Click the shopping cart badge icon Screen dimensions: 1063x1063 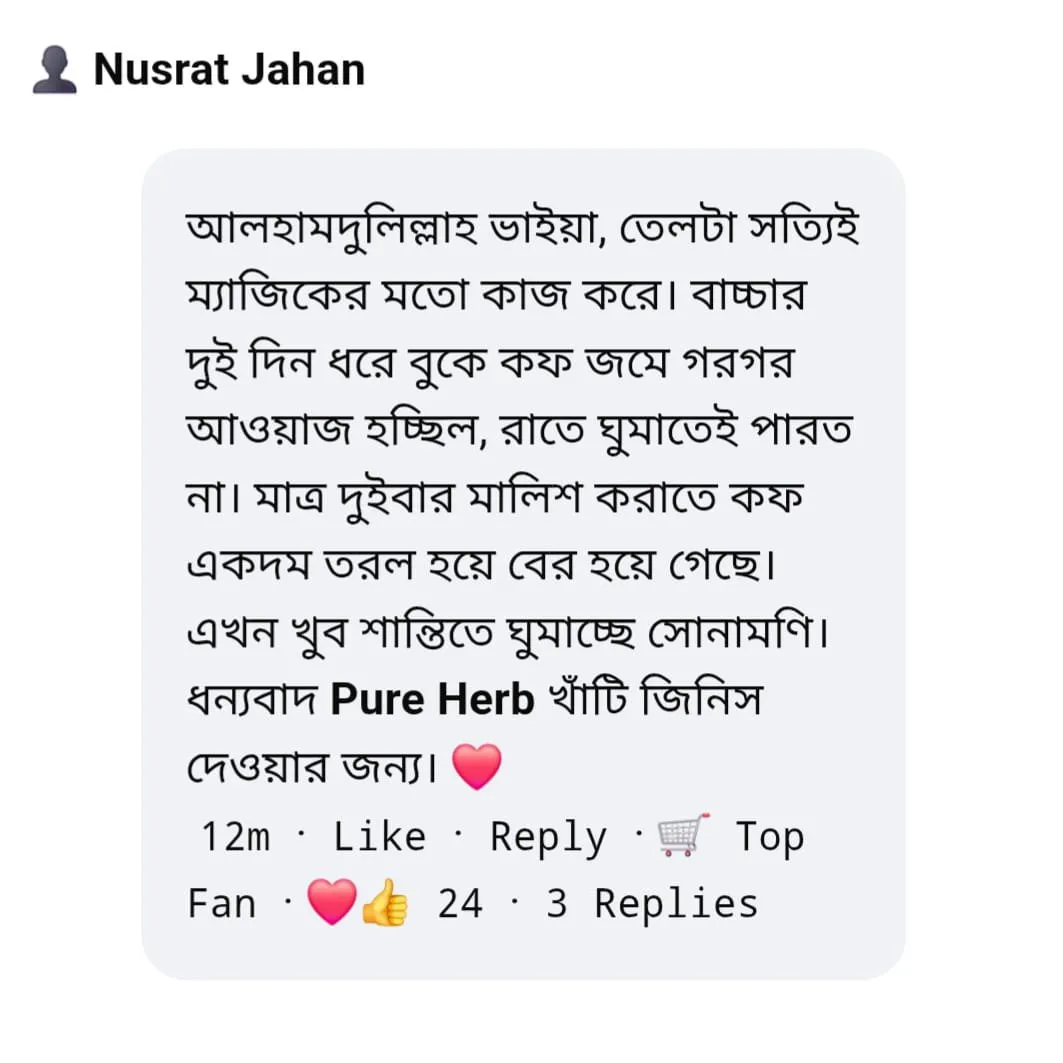click(x=683, y=835)
